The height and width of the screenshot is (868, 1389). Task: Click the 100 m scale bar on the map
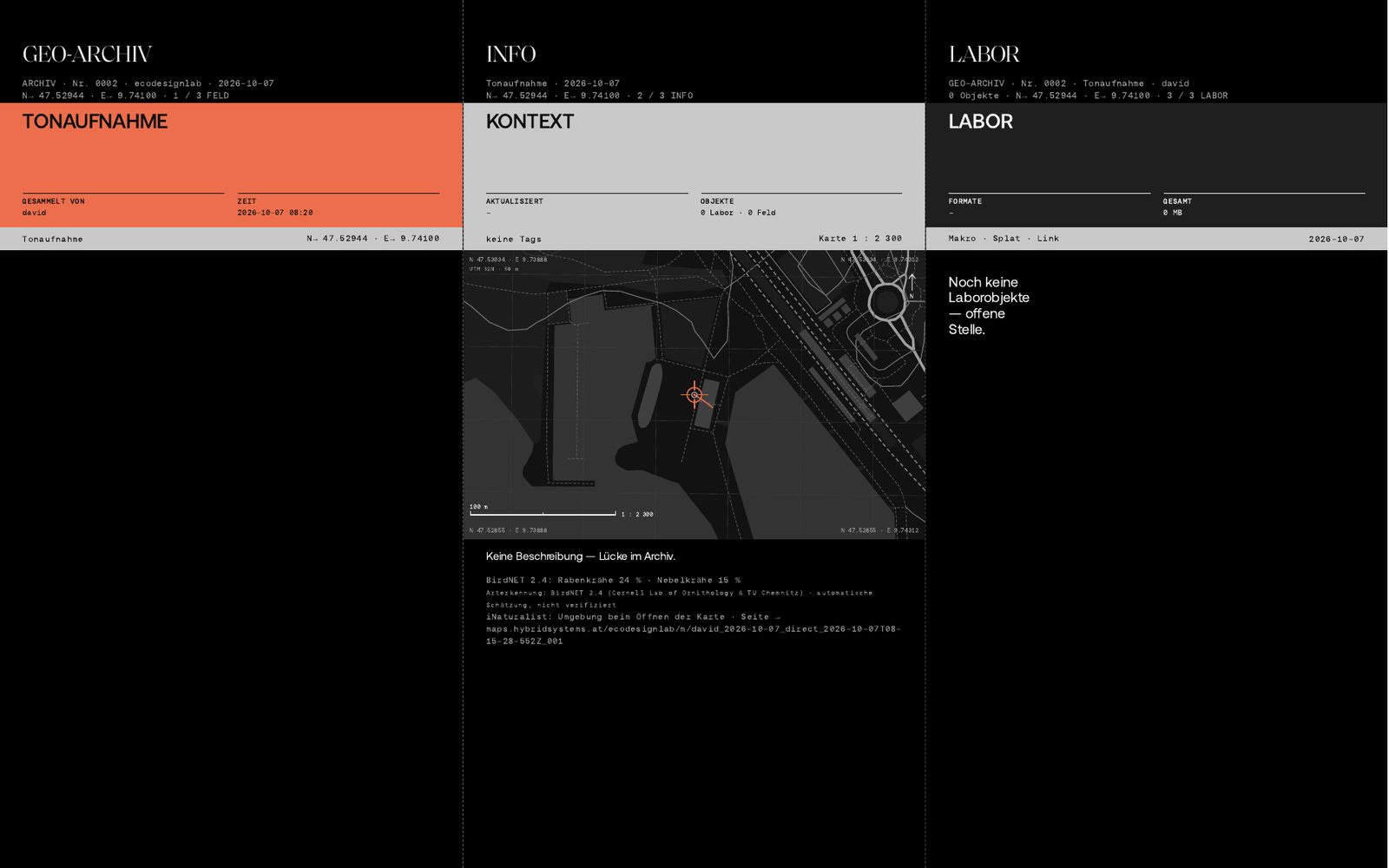(x=543, y=514)
